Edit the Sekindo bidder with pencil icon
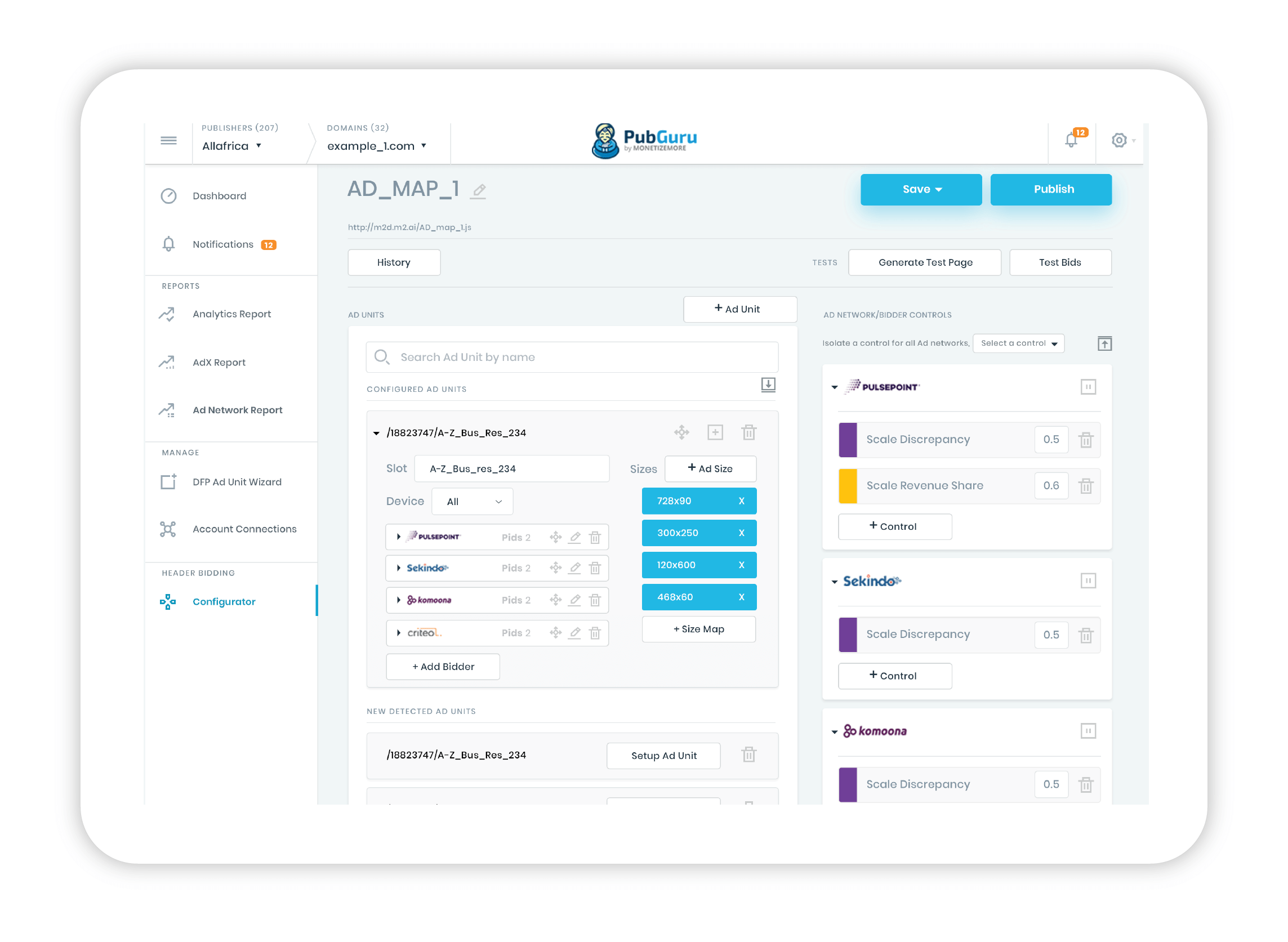 pyautogui.click(x=575, y=568)
